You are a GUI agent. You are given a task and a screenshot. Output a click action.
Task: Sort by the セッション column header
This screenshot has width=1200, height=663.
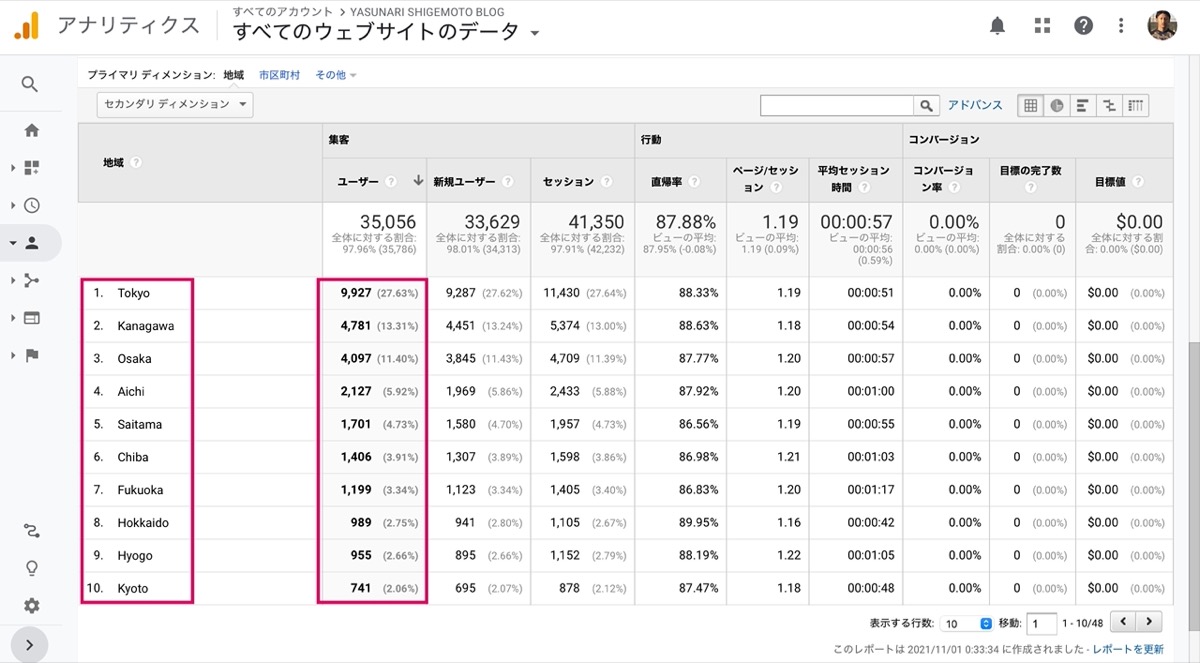[568, 181]
